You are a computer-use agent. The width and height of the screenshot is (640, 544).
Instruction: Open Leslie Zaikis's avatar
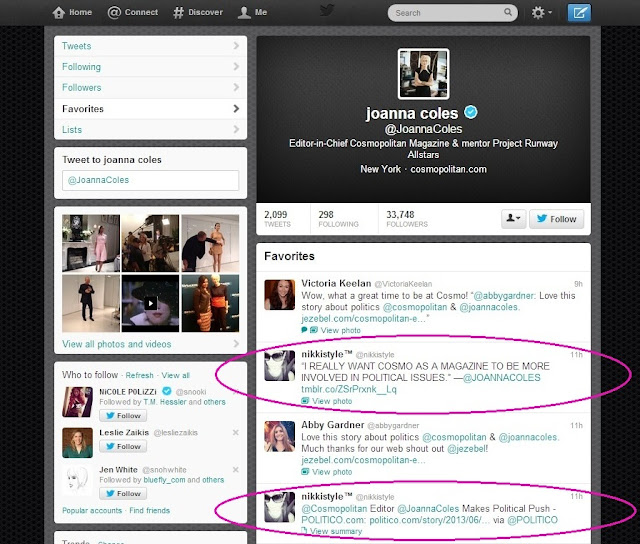78,442
